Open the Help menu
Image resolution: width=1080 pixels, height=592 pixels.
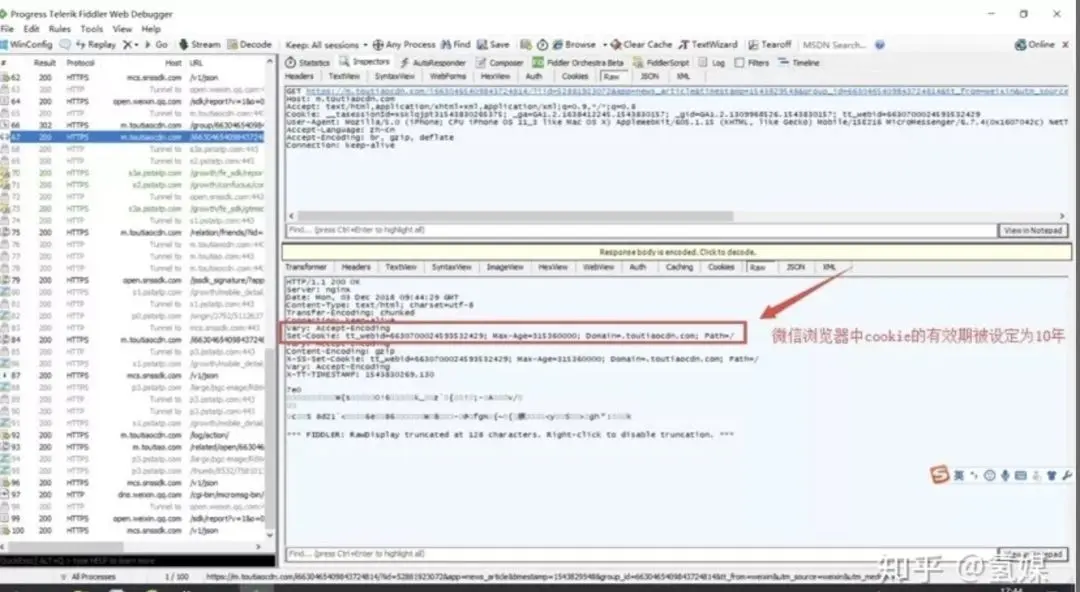click(x=151, y=29)
